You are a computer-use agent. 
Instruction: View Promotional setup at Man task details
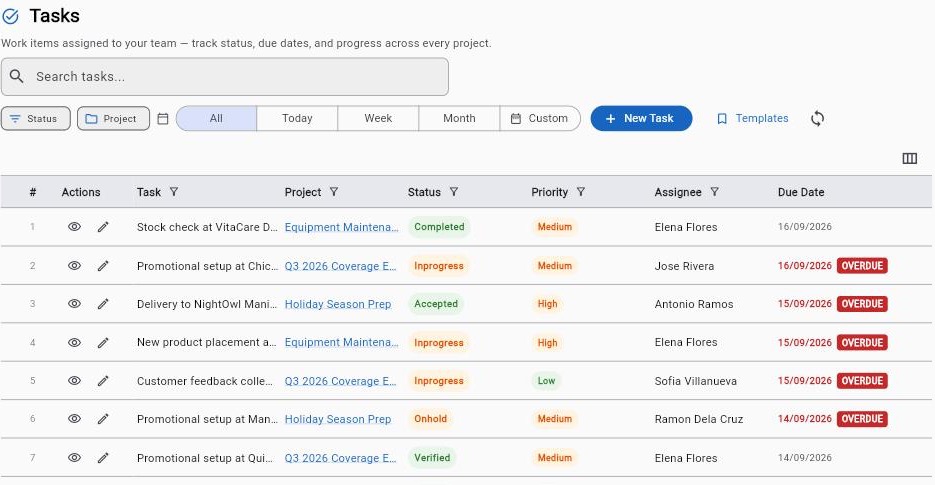[74, 419]
